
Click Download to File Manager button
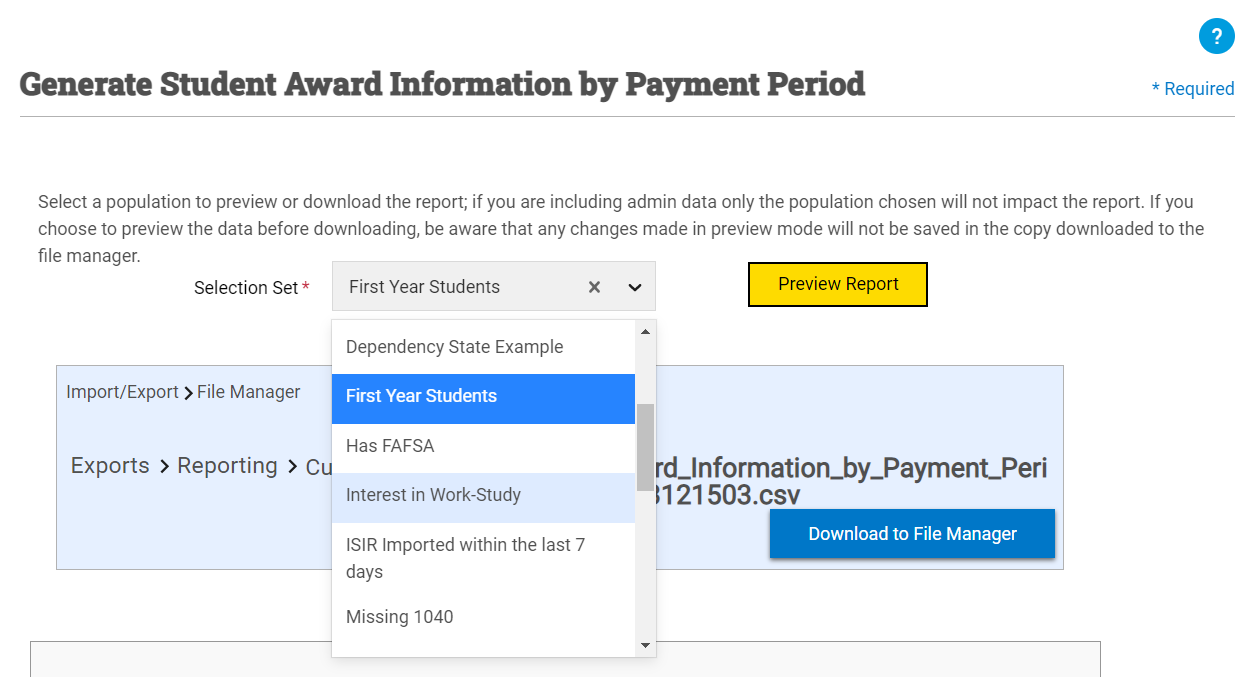[911, 534]
